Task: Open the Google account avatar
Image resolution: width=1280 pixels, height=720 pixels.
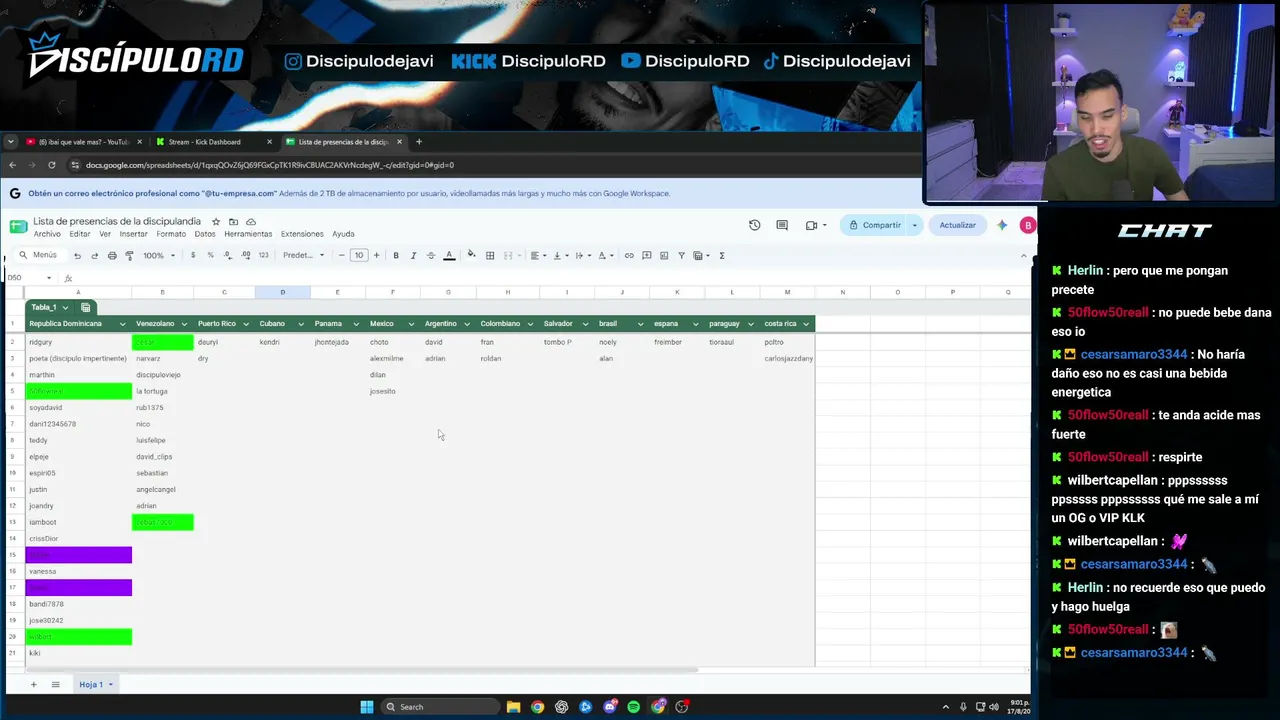Action: coord(1028,225)
